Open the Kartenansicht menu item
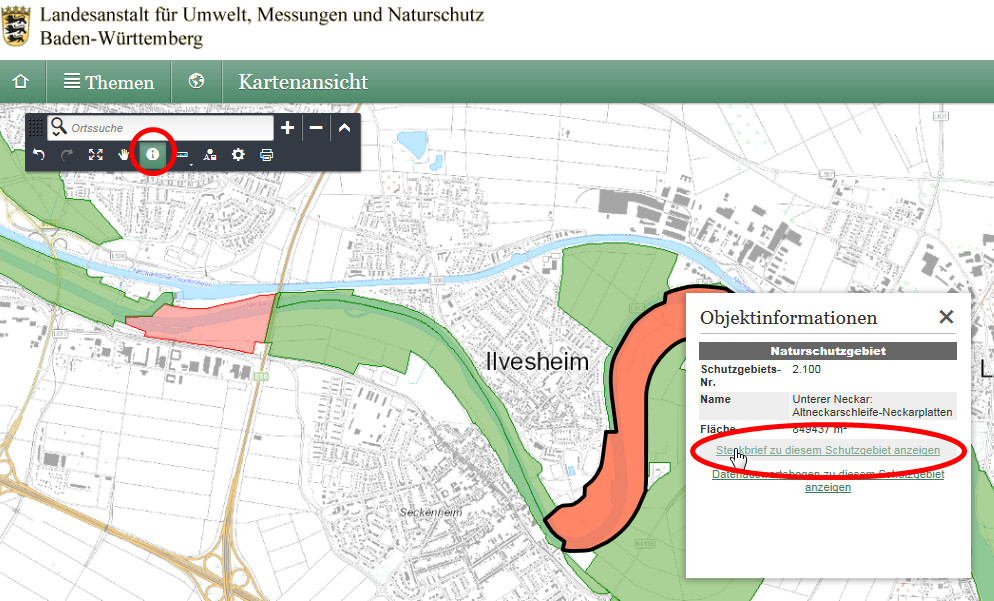The image size is (994, 601). click(303, 82)
